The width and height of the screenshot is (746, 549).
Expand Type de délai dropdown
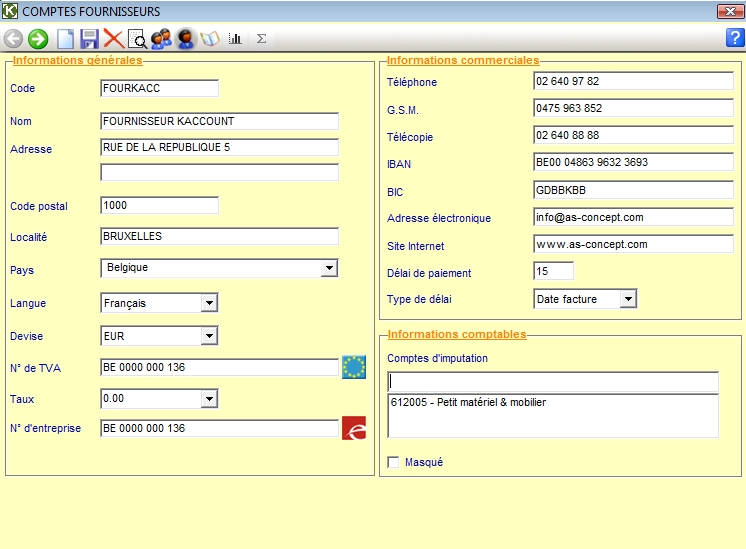point(628,299)
